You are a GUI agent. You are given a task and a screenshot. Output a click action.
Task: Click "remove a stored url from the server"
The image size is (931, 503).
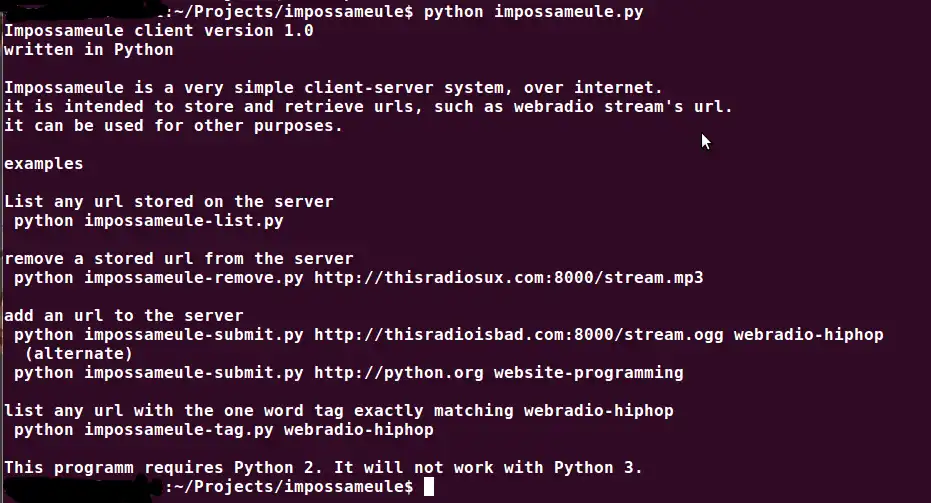(x=179, y=258)
